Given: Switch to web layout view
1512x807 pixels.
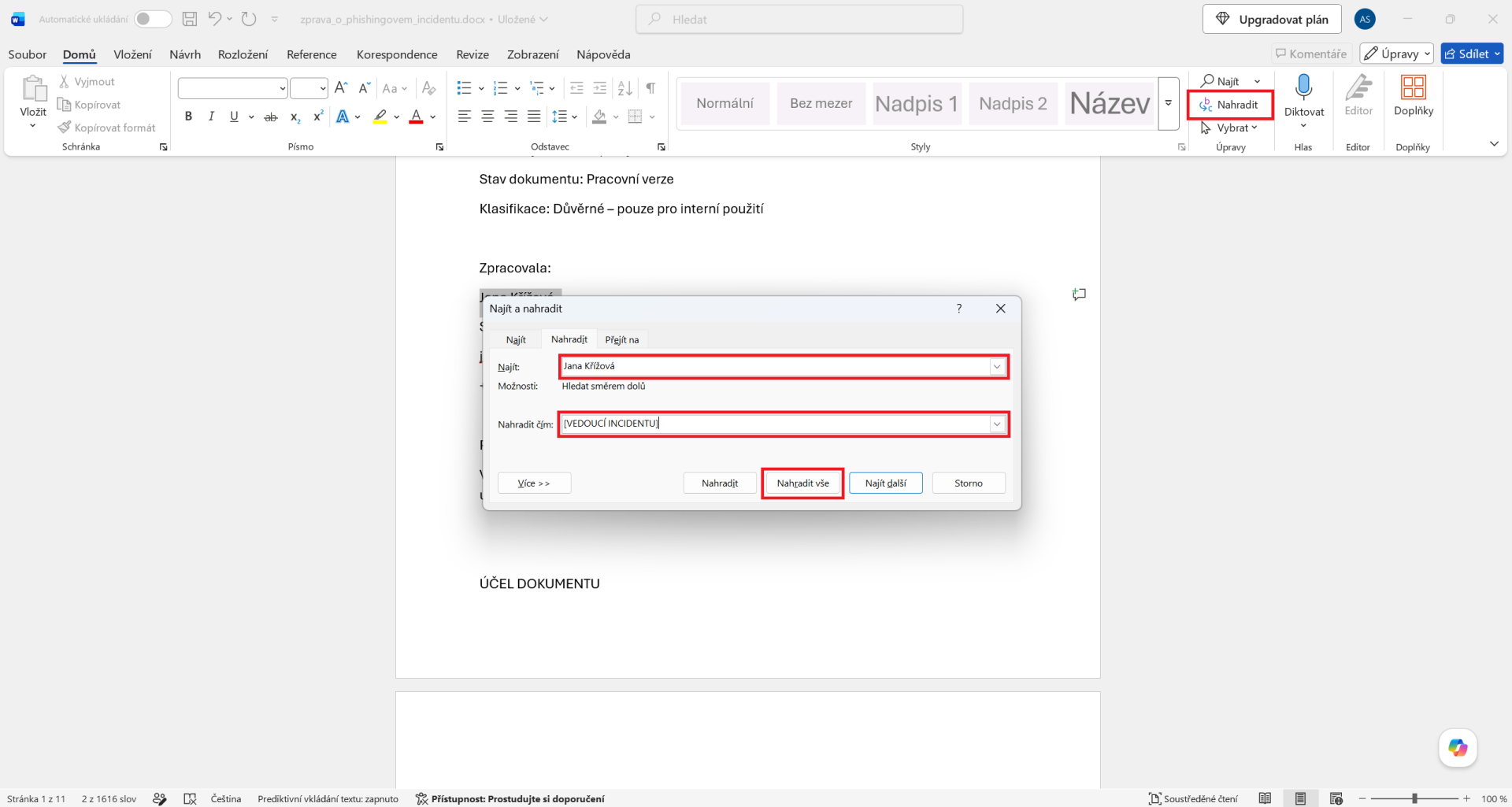Looking at the screenshot, I should (1336, 798).
